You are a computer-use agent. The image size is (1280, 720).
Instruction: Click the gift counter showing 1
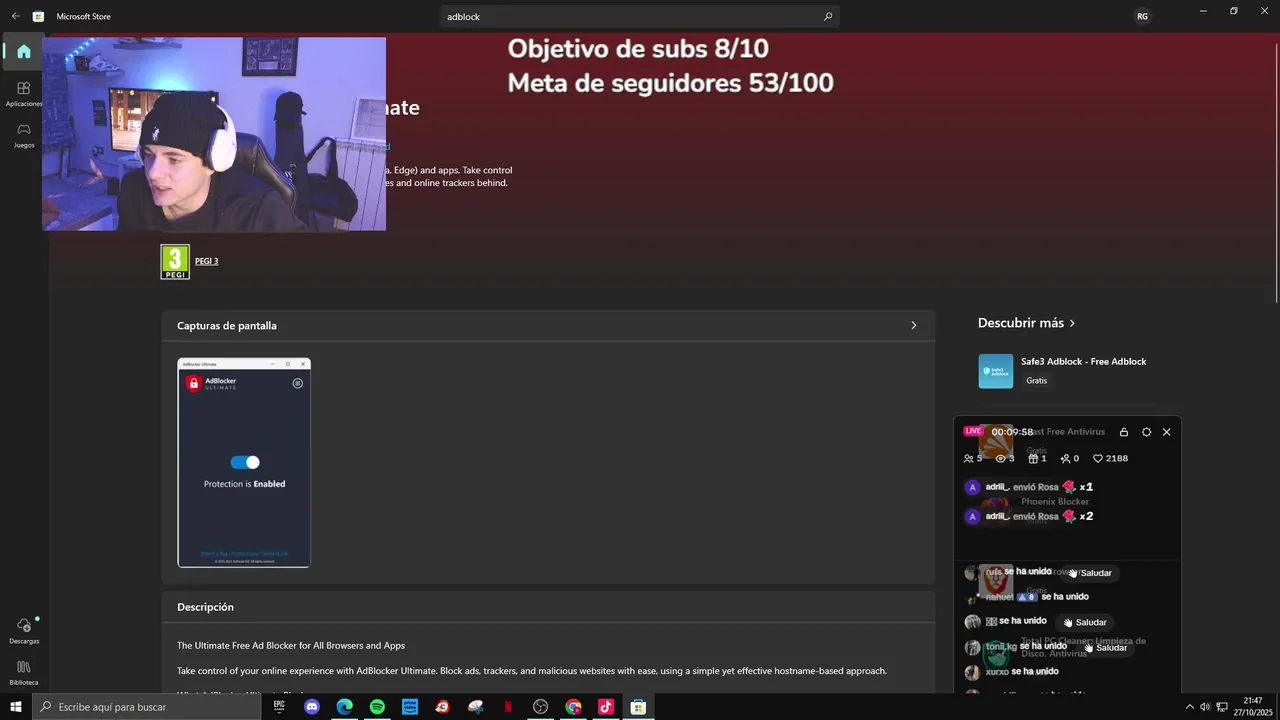(1037, 458)
